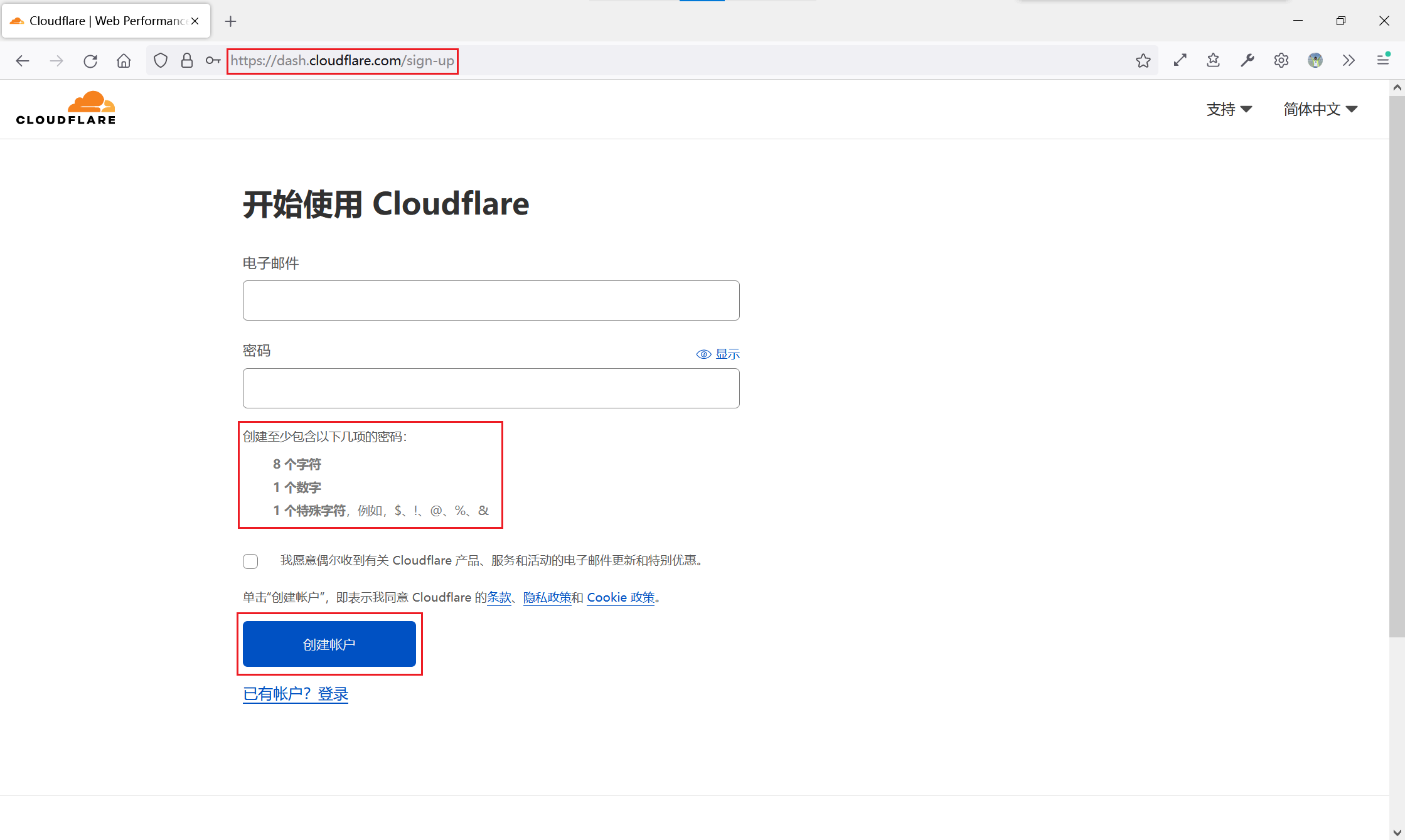
Task: Open the 隐私政策 privacy policy link
Action: (547, 597)
